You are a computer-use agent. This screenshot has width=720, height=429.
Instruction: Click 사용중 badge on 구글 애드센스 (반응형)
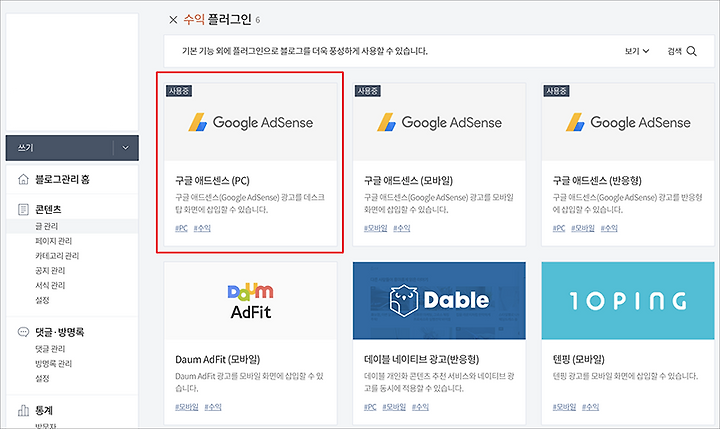pyautogui.click(x=557, y=91)
